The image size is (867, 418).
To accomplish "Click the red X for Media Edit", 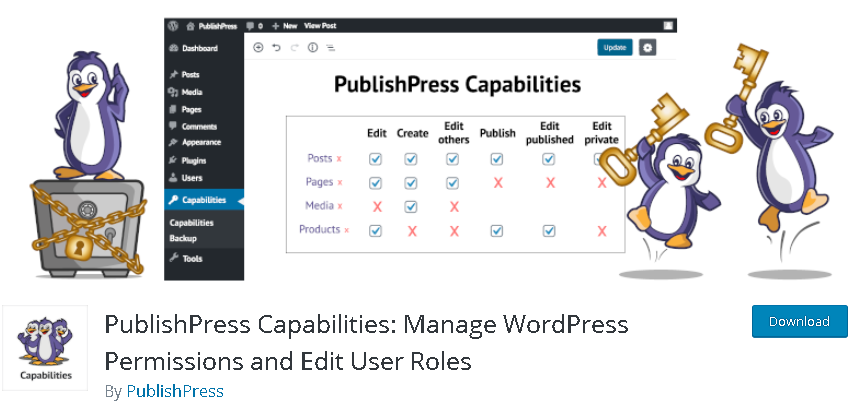I will 377,207.
